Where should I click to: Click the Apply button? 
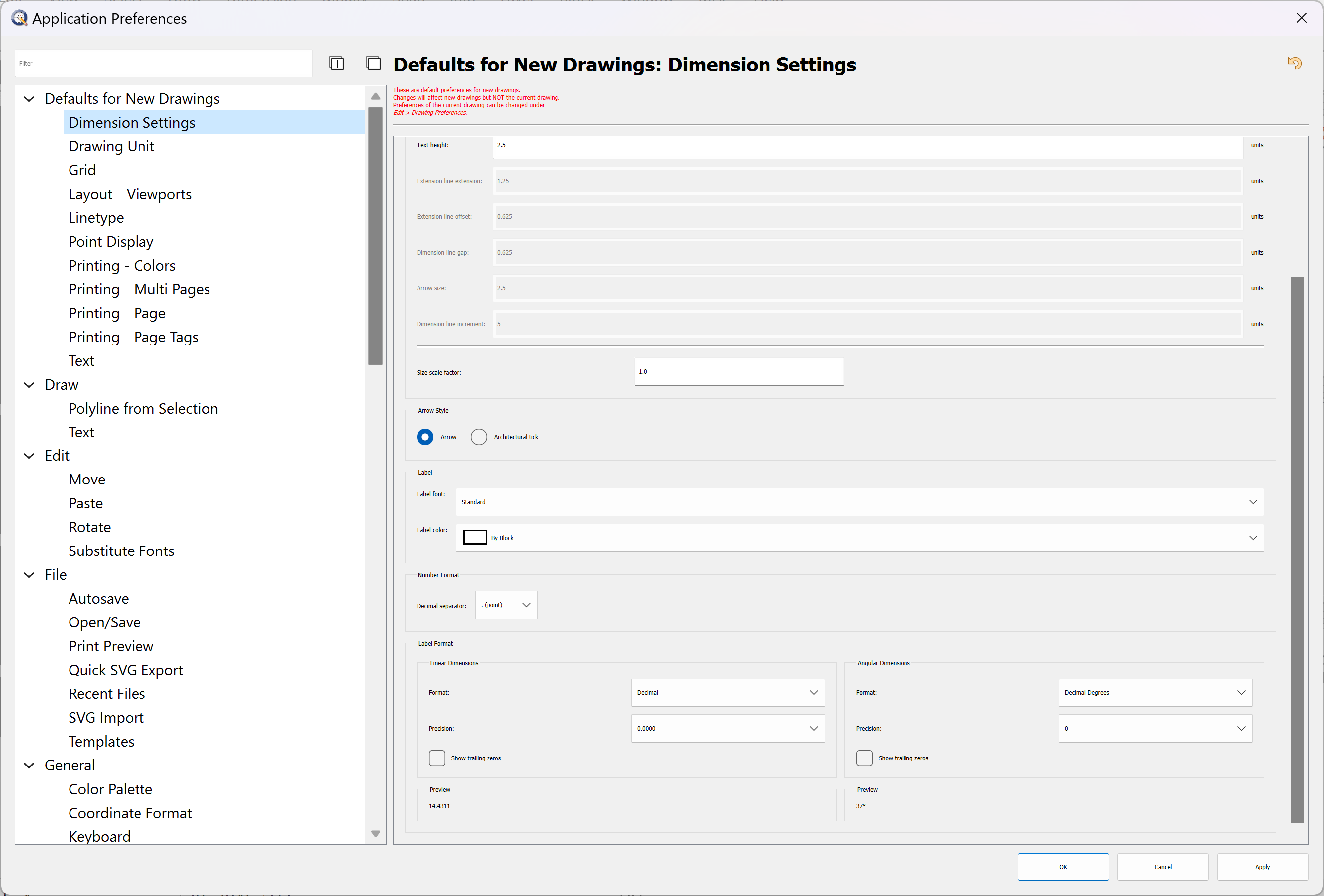pyautogui.click(x=1262, y=866)
